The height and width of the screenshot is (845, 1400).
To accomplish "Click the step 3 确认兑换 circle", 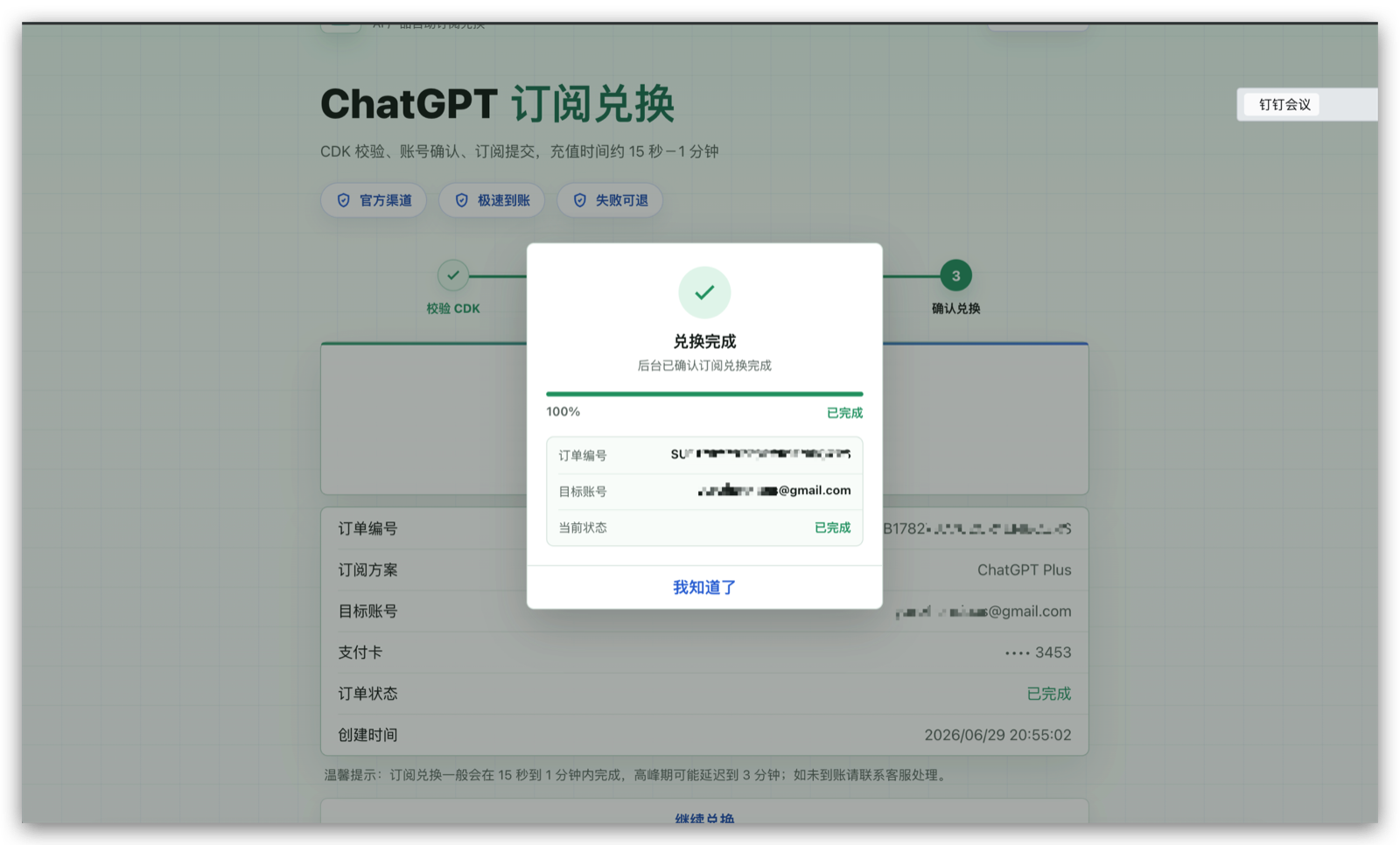I will [x=955, y=276].
